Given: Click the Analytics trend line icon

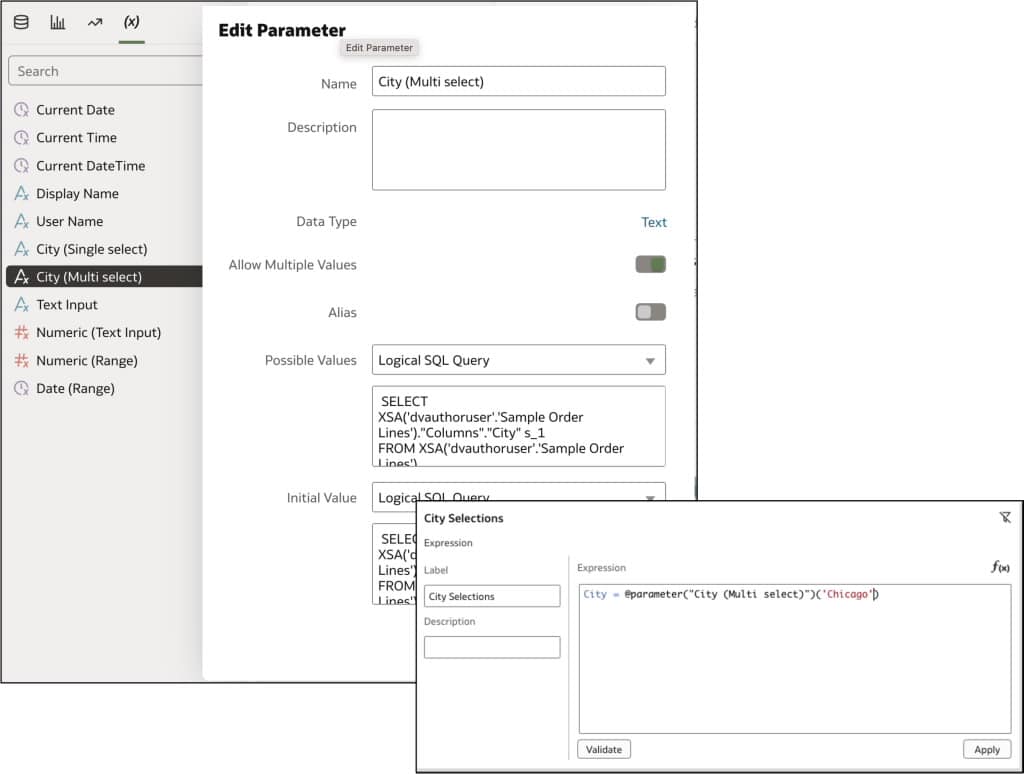Looking at the screenshot, I should tap(94, 21).
